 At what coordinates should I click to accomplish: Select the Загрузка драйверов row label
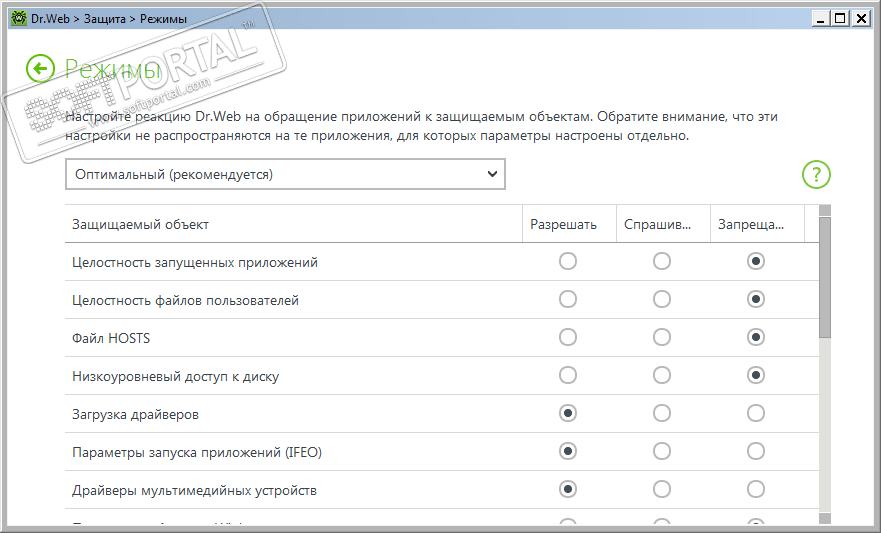point(135,414)
